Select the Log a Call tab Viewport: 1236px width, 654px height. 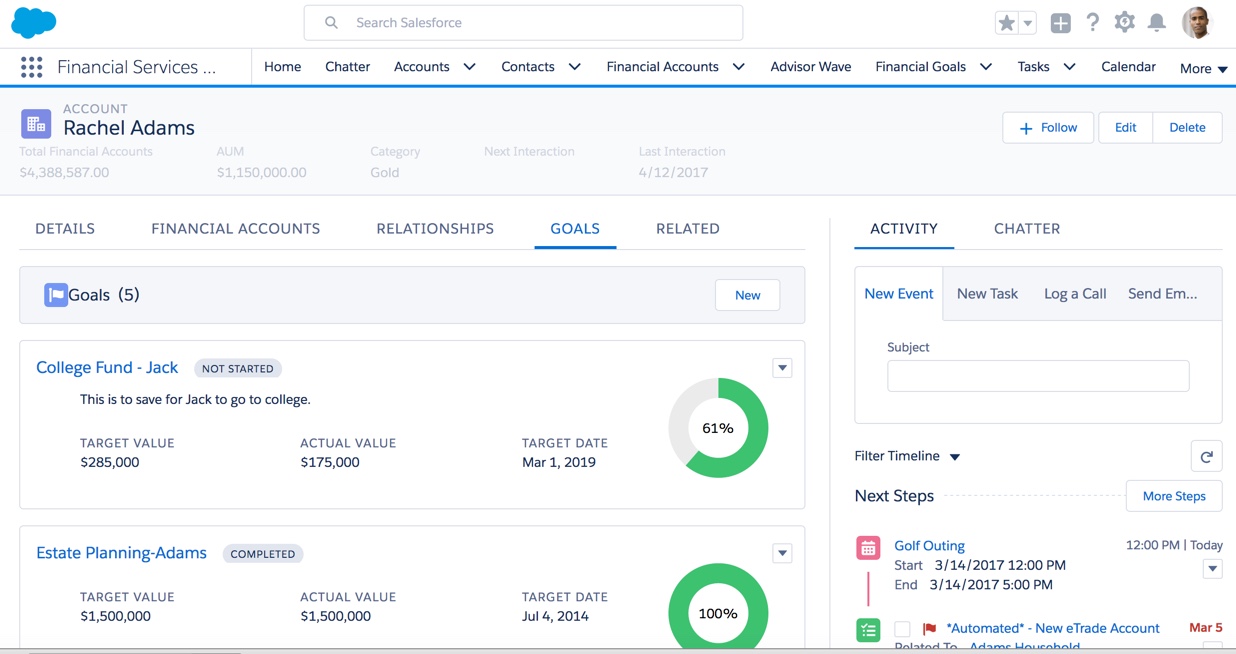[1074, 293]
